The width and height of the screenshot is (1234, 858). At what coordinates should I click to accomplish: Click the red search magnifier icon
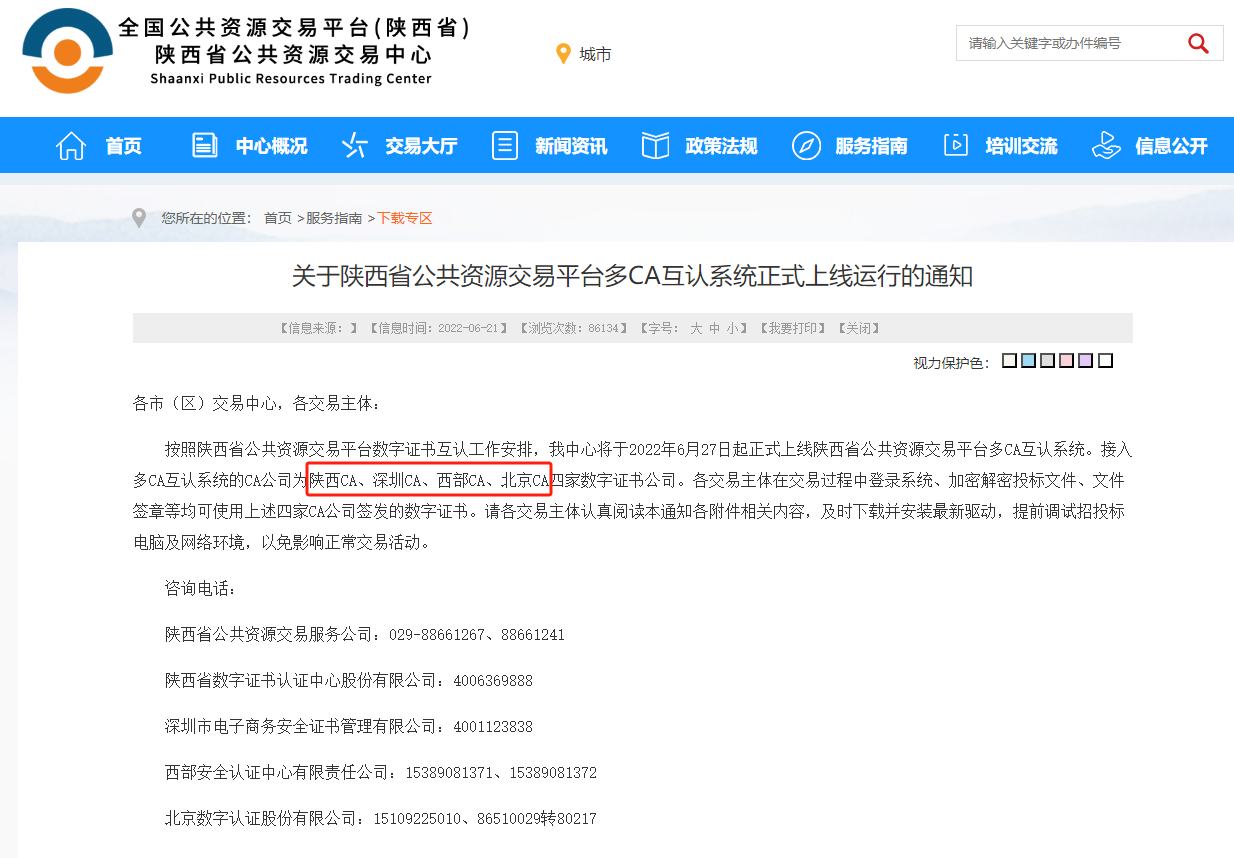[x=1197, y=43]
